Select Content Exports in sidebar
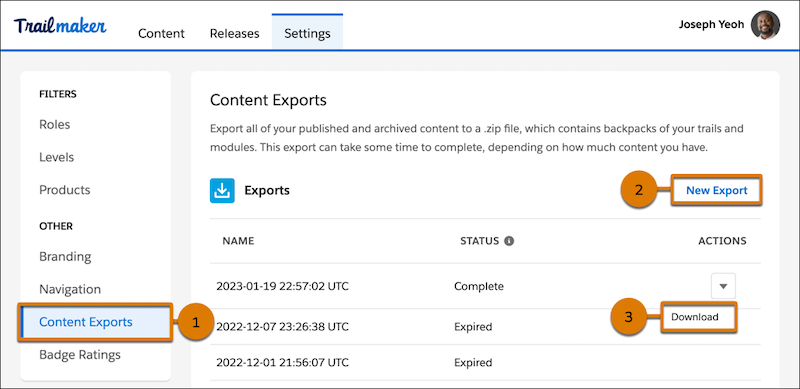 (95, 322)
